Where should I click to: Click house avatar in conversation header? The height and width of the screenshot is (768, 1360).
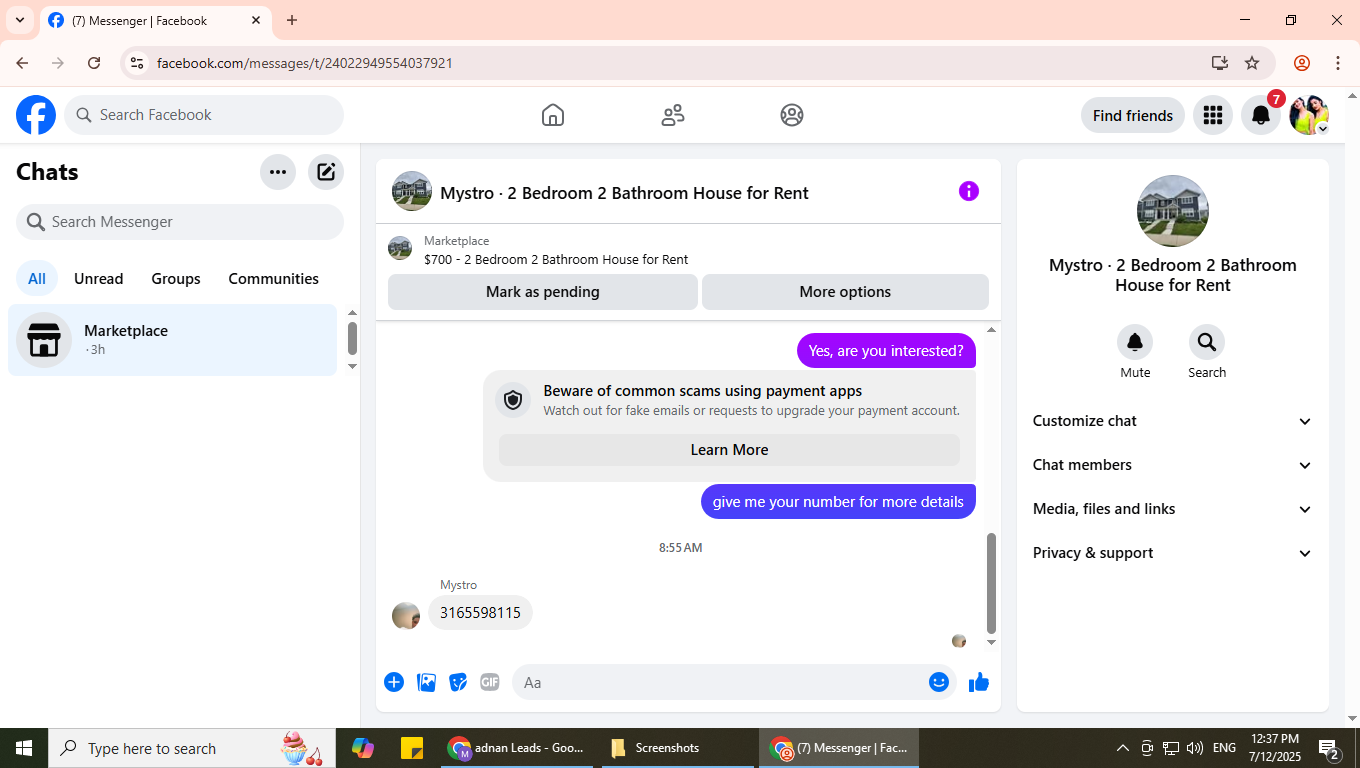(412, 191)
